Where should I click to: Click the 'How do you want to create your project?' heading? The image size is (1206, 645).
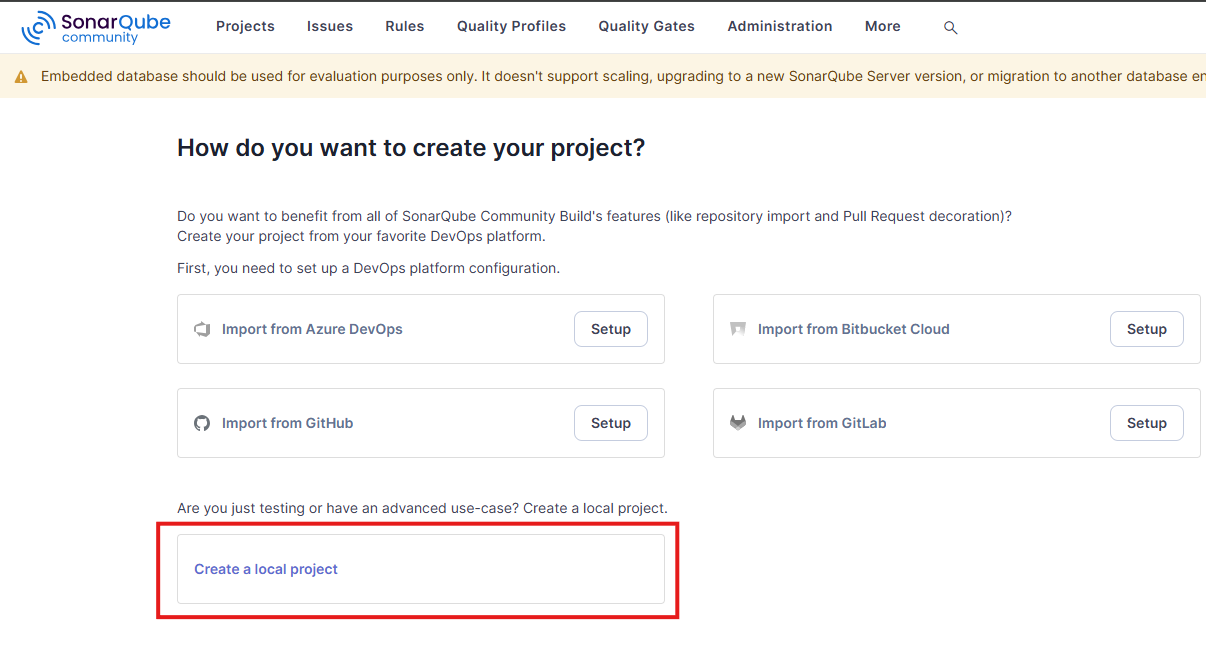411,148
